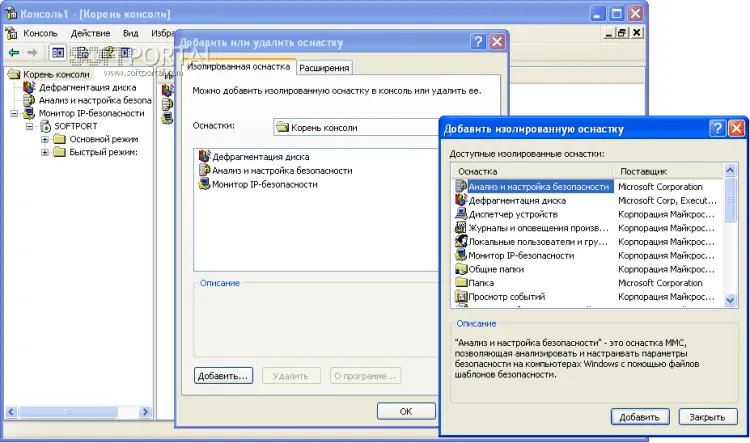Select Дефрагментация диска in available snap-ins list
Image resolution: width=750 pixels, height=443 pixels.
pos(517,200)
